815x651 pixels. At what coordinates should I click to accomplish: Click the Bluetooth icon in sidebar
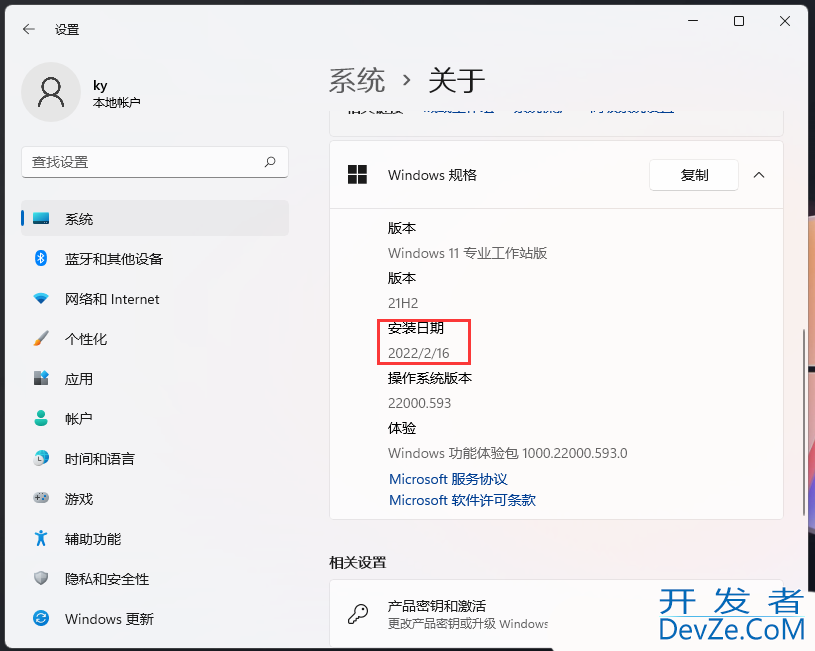[41, 258]
